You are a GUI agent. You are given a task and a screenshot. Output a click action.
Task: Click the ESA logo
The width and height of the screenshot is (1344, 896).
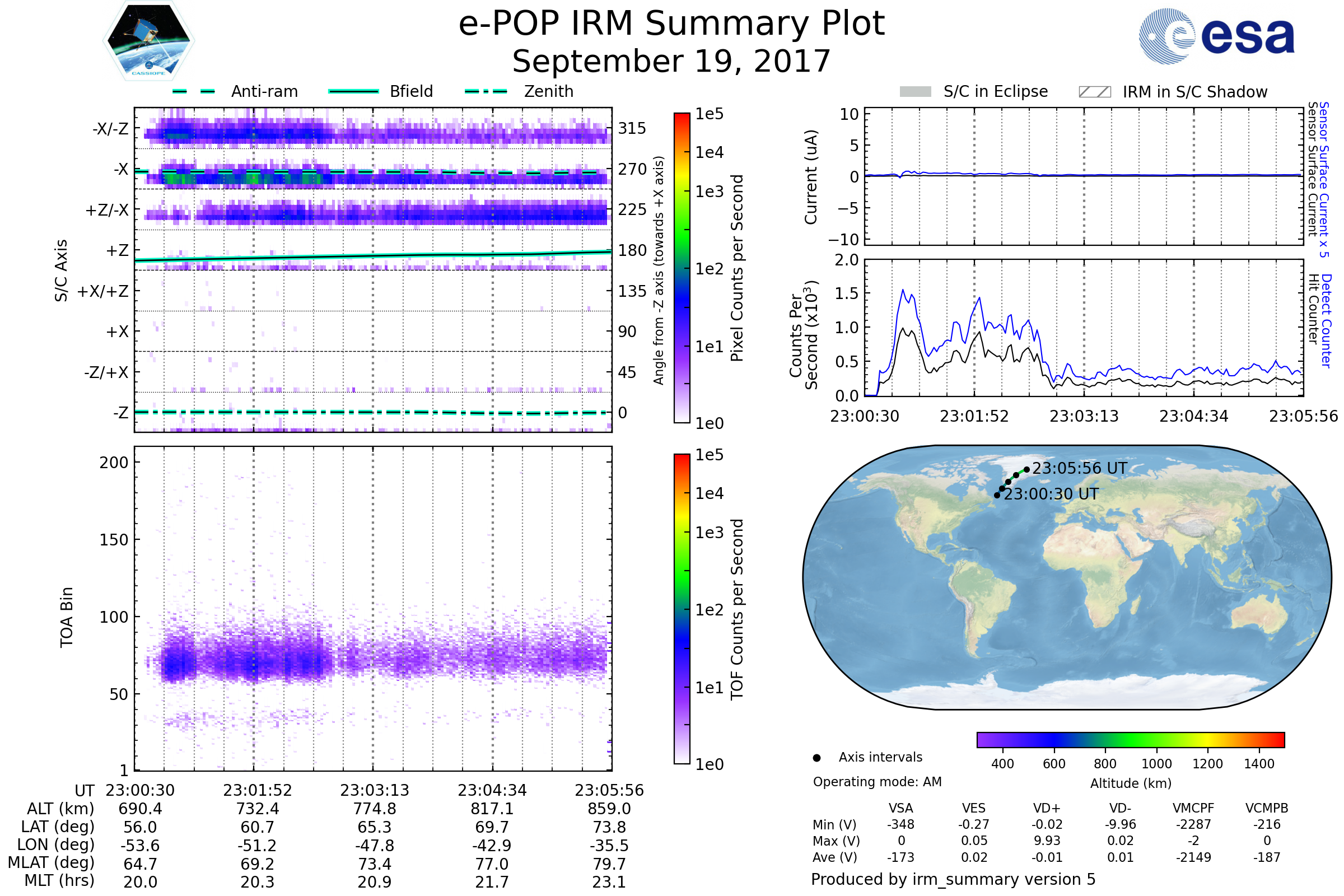(1216, 36)
